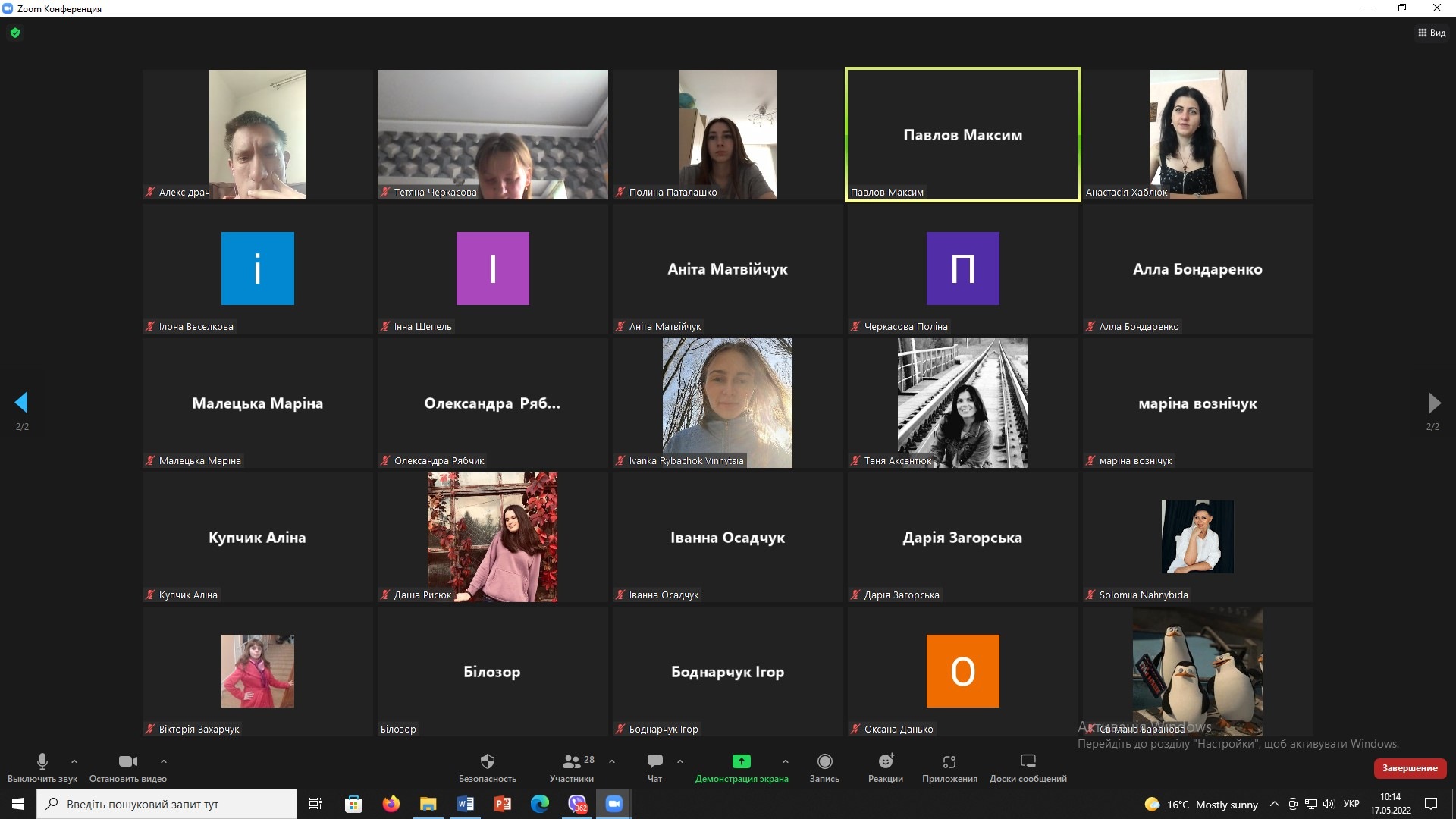Open the Вид view menu
The width and height of the screenshot is (1456, 819).
click(1431, 33)
